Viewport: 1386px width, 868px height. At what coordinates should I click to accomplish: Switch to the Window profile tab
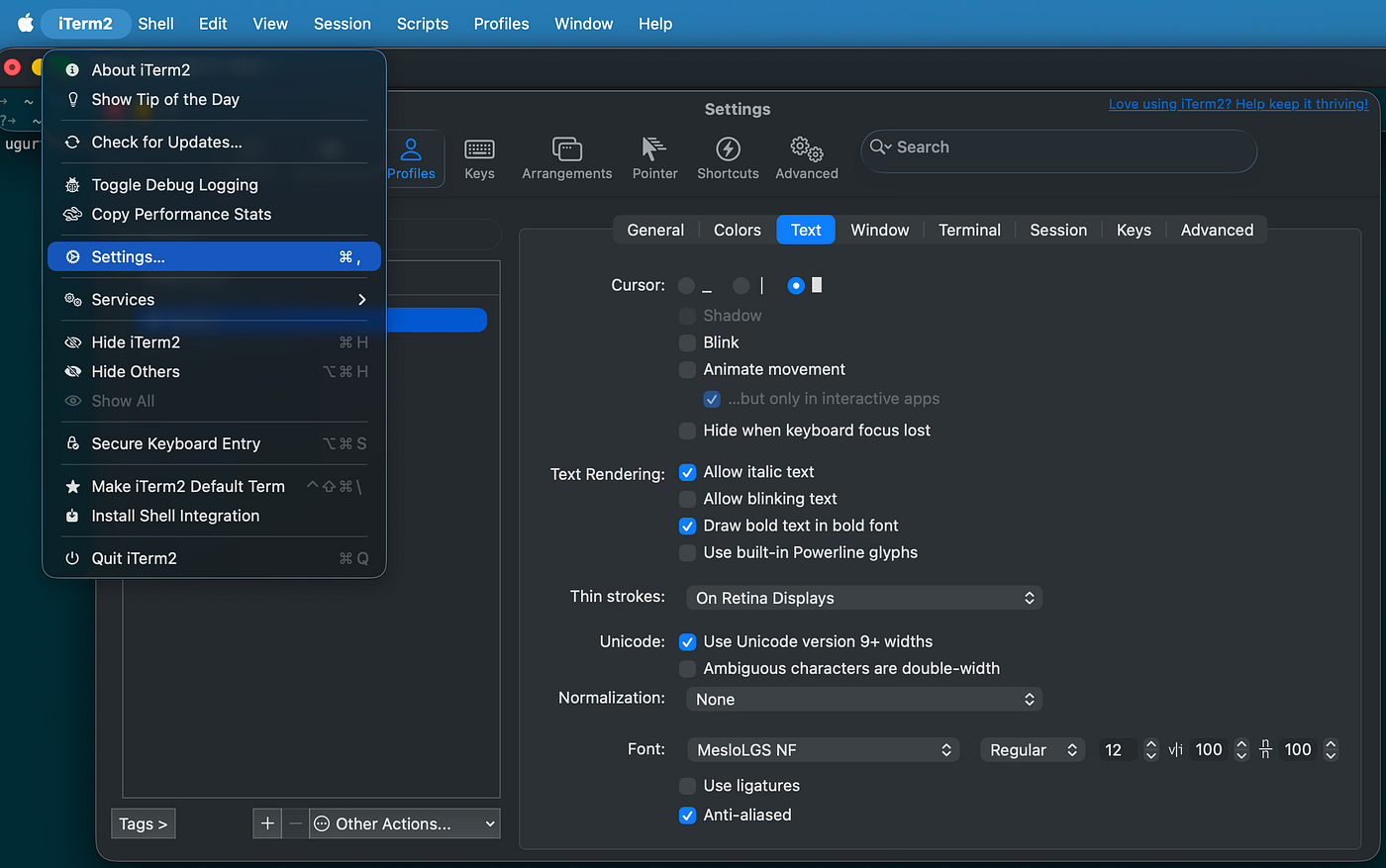(x=879, y=230)
